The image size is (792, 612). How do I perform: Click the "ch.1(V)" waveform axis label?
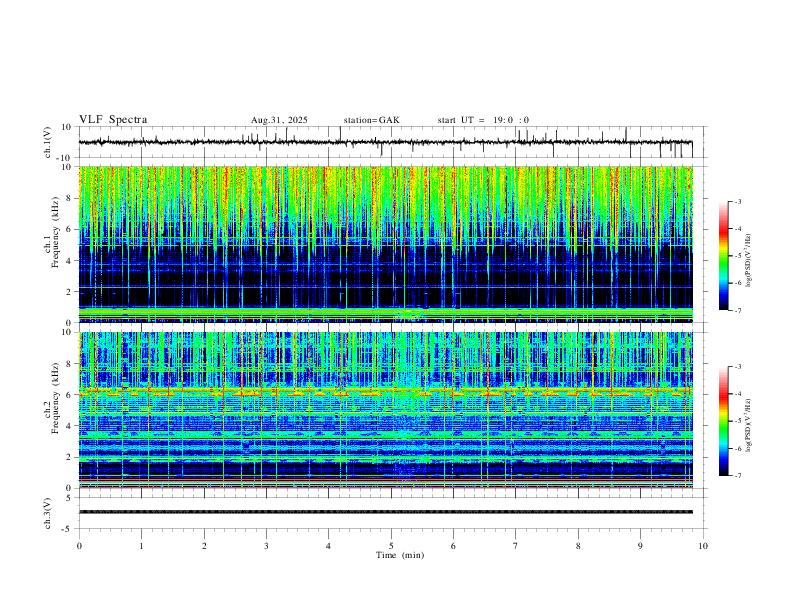(x=48, y=142)
